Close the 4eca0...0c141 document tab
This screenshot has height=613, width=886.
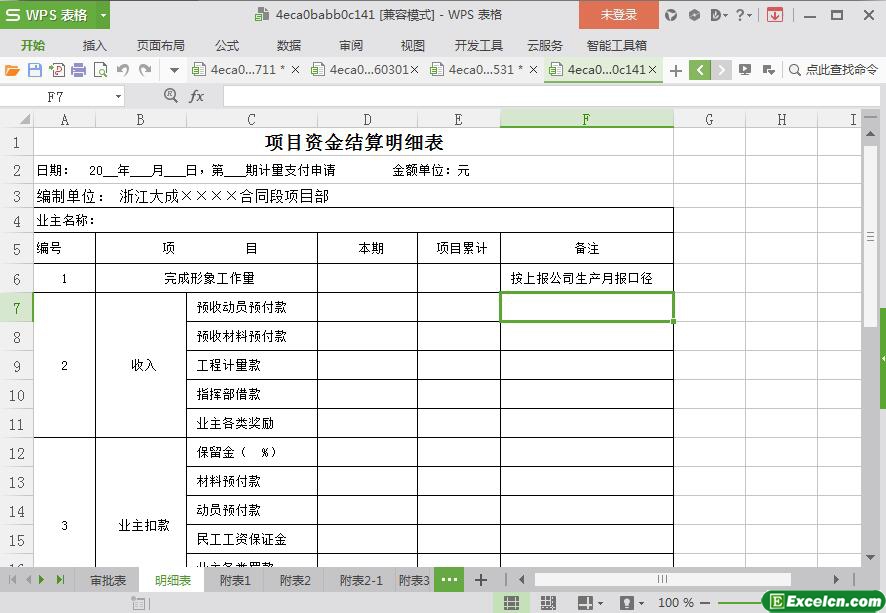(653, 69)
